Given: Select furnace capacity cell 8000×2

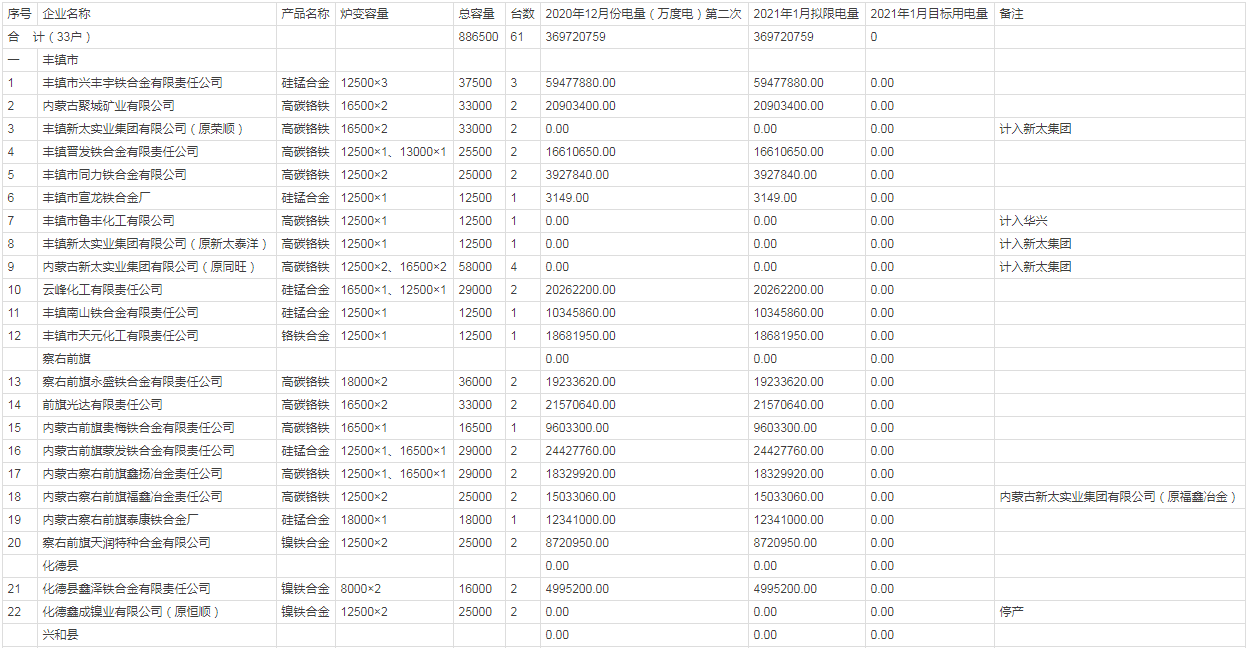Looking at the screenshot, I should coord(361,589).
